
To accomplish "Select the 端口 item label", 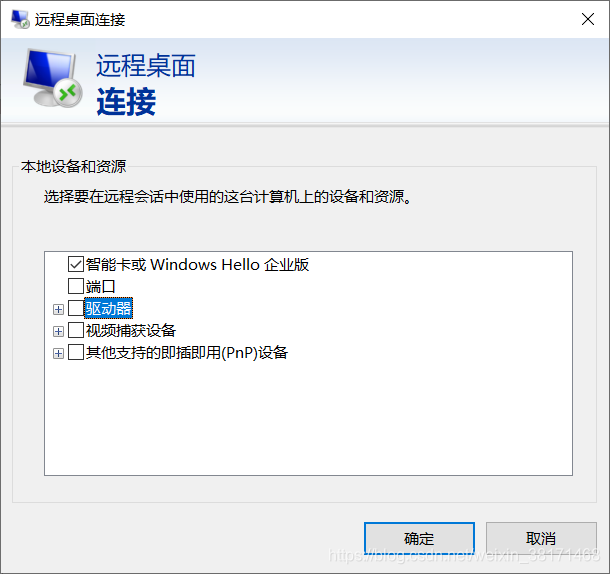I will tap(100, 286).
